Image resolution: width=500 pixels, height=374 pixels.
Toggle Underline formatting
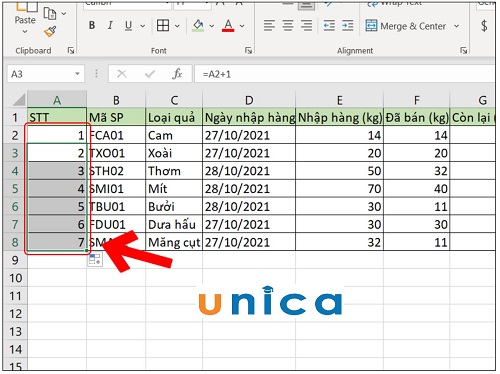click(128, 25)
